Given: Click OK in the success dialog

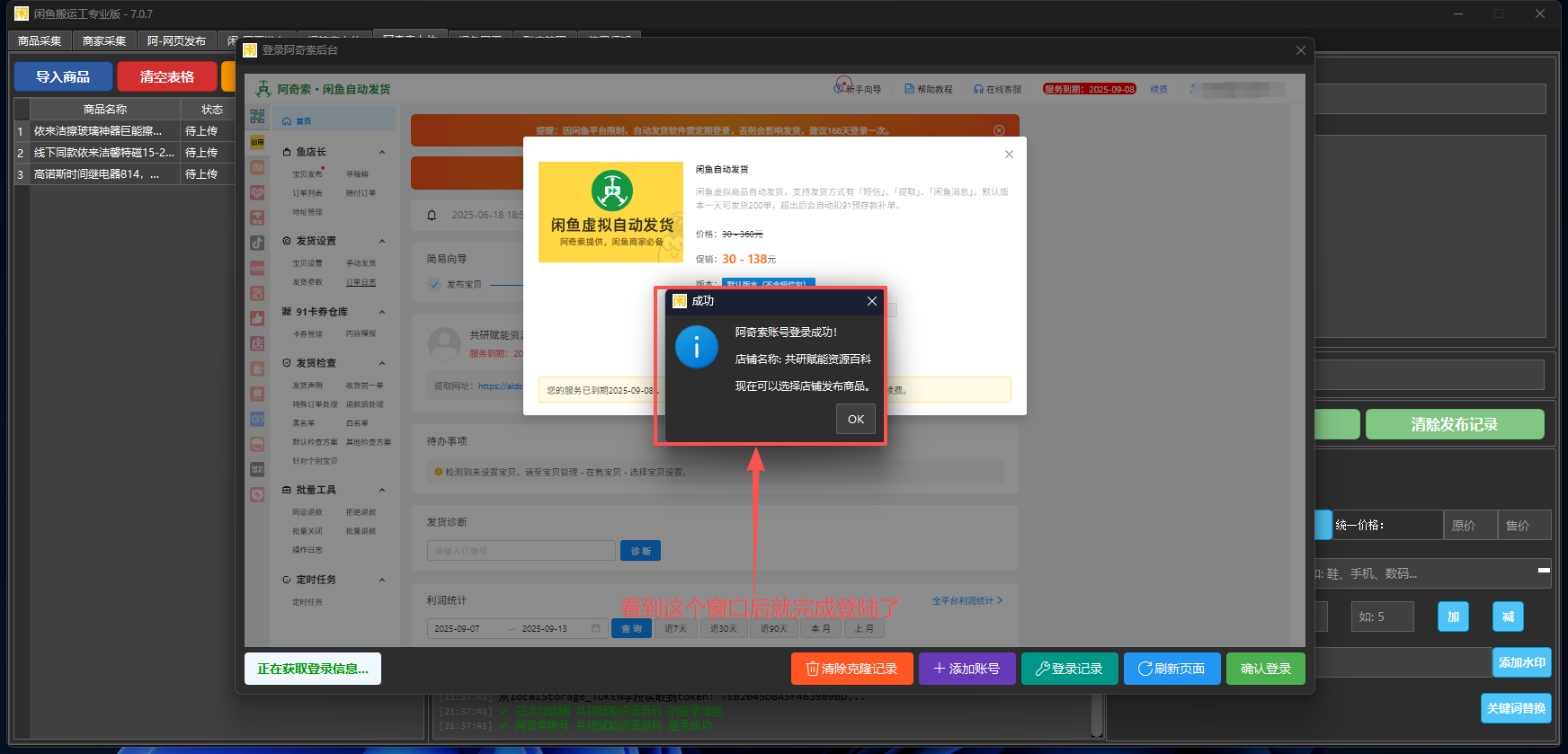Looking at the screenshot, I should click(x=855, y=419).
